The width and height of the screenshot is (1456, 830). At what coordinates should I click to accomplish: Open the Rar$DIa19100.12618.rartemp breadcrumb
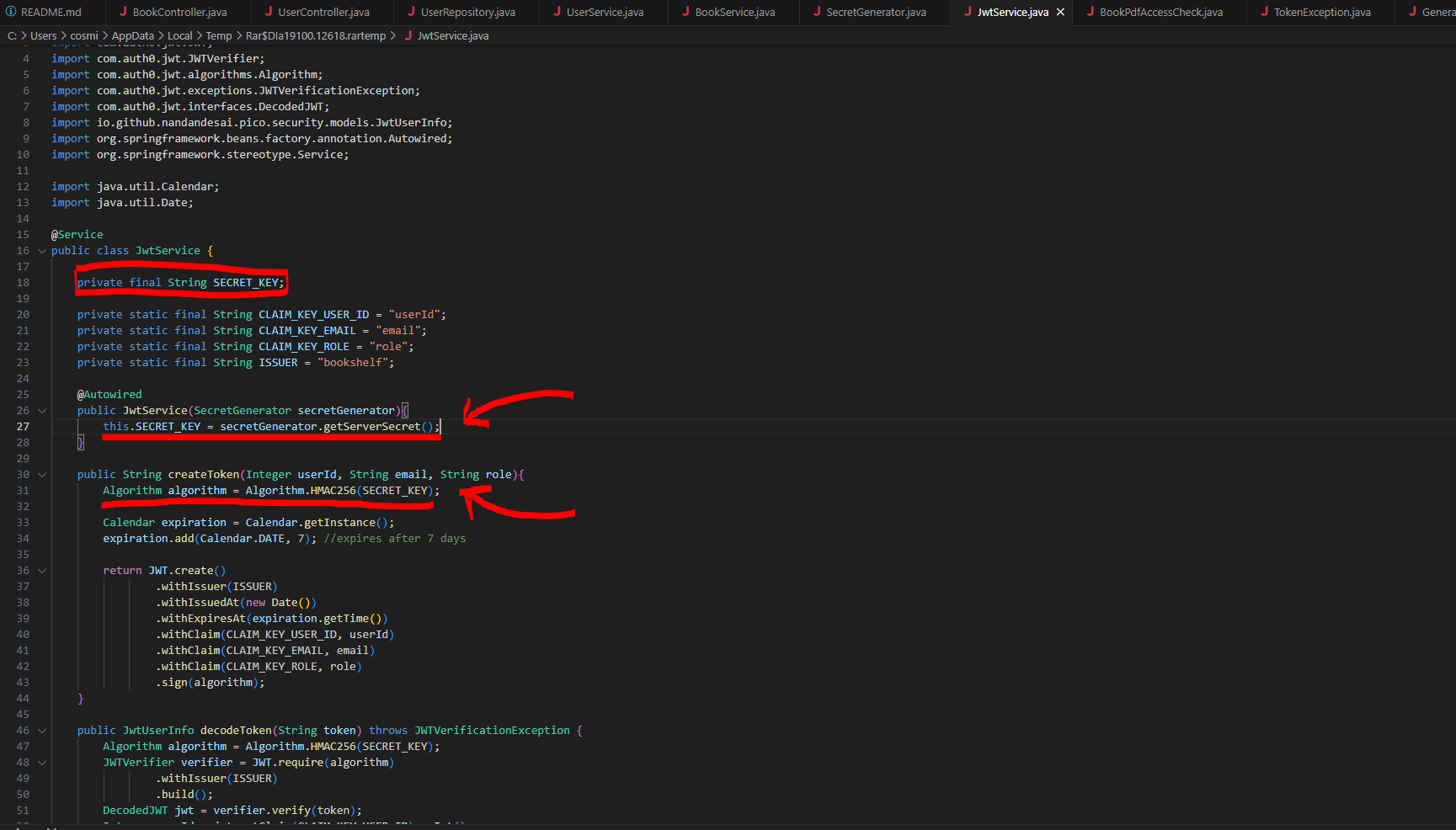[x=316, y=35]
